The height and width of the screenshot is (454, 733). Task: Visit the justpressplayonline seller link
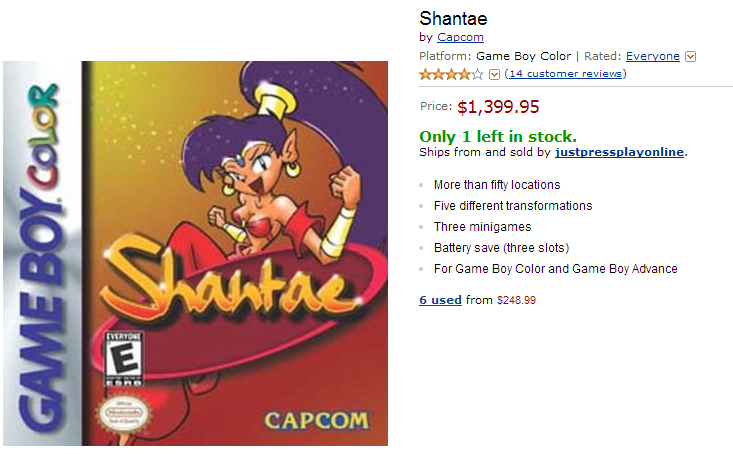(620, 153)
